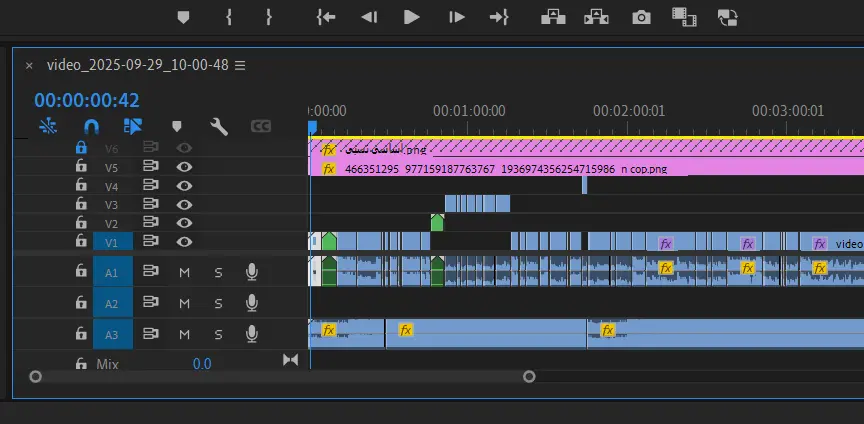Enable voice-over record on A3
This screenshot has width=864, height=424.
[252, 334]
